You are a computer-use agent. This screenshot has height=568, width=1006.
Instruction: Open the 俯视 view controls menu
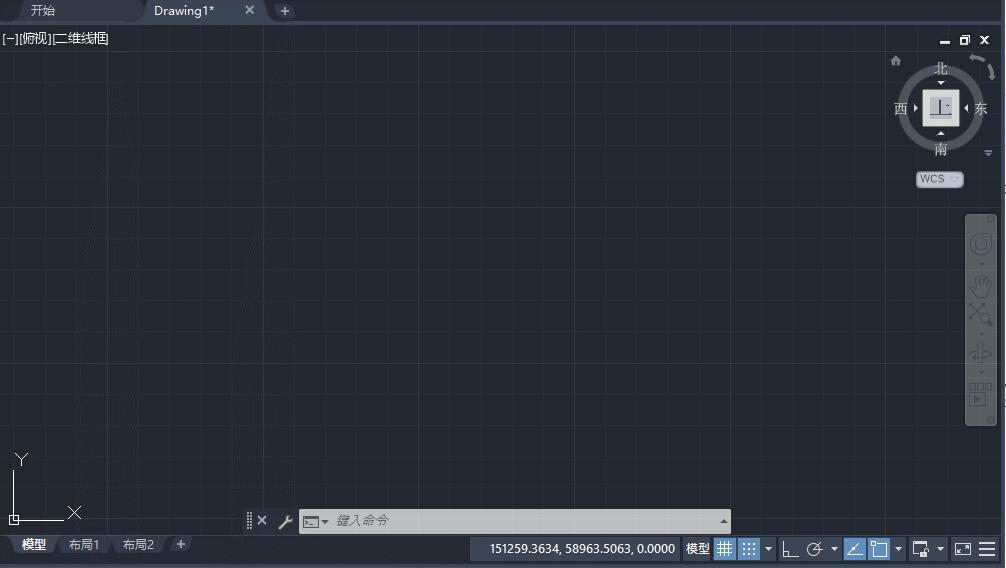pyautogui.click(x=35, y=39)
